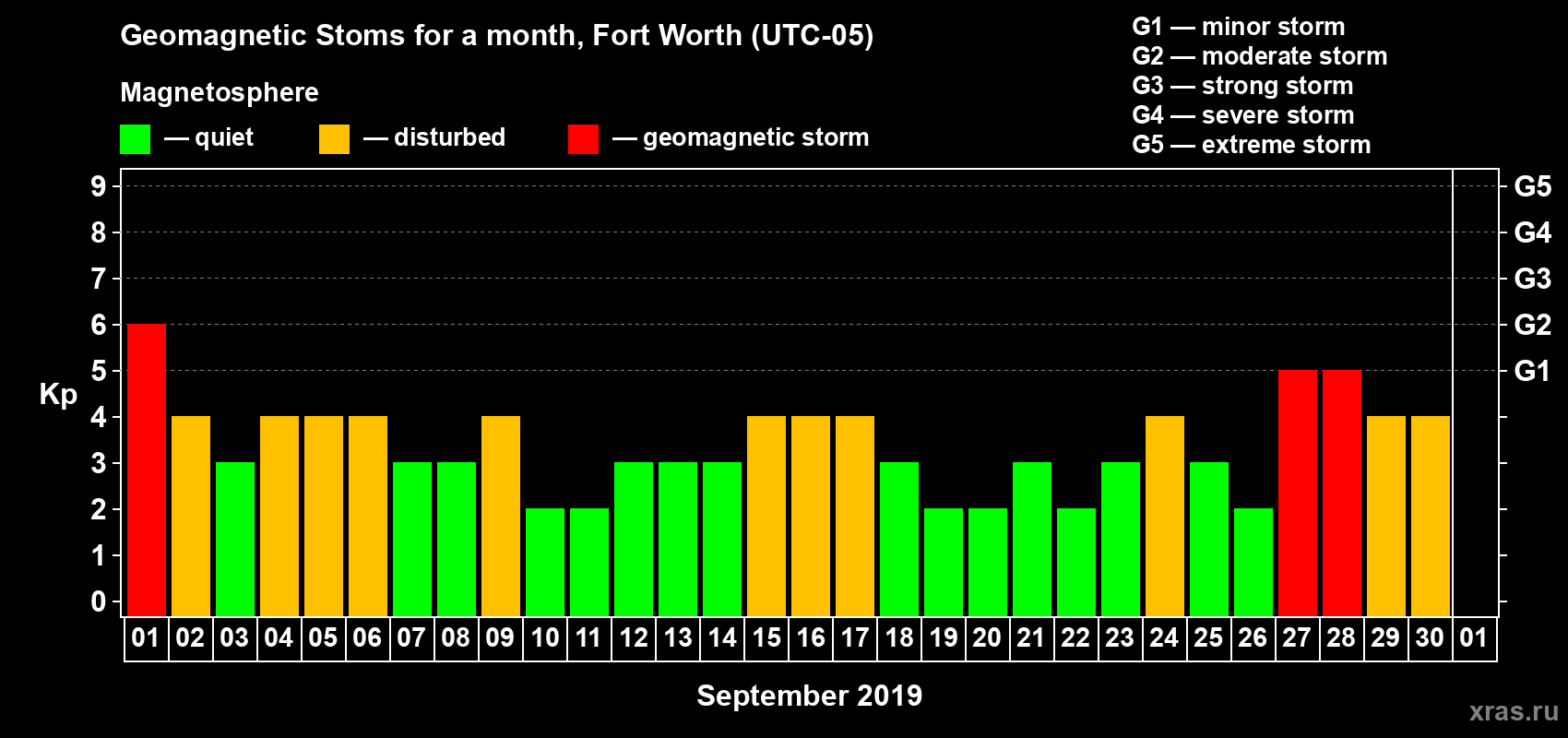Select the red bar for day 28
The image size is (1568, 738).
tap(1342, 493)
